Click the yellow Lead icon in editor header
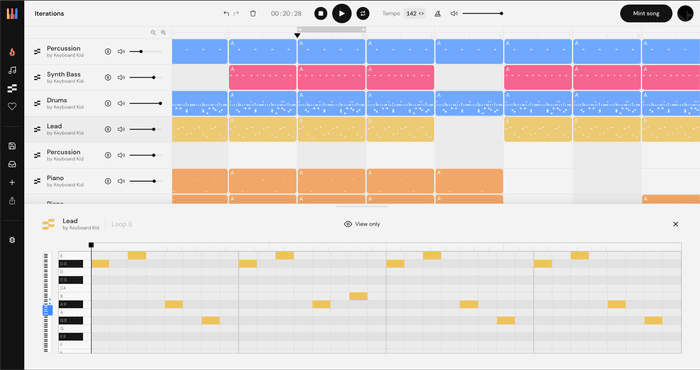Viewport: 700px width, 370px height. click(48, 224)
